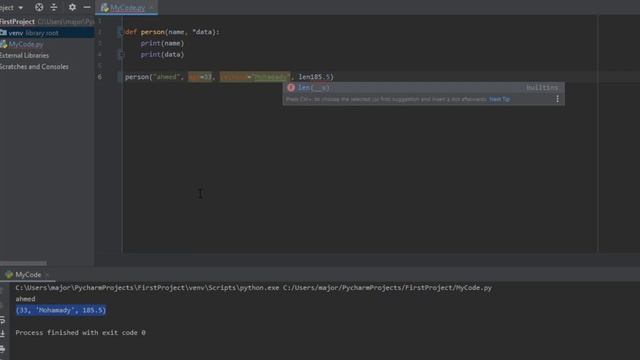
Task: Open MyCode.py in project tree
Action: 26,44
